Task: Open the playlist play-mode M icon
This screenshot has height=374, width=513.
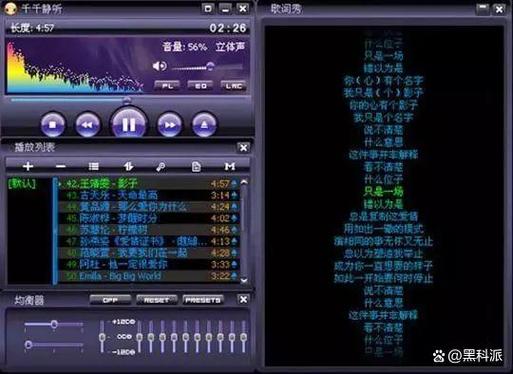Action: tap(230, 166)
